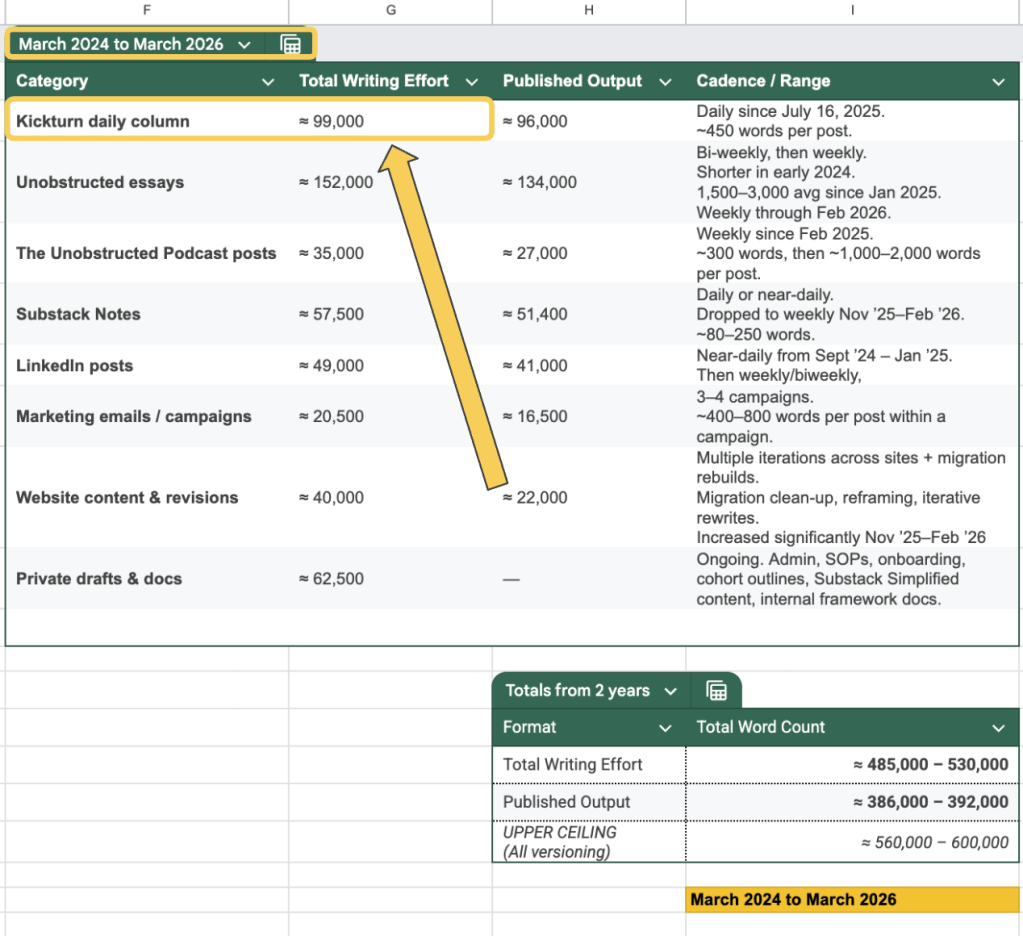Screen dimensions: 1023x936
Task: Open Total Writing Effort column dropdown
Action: point(472,81)
